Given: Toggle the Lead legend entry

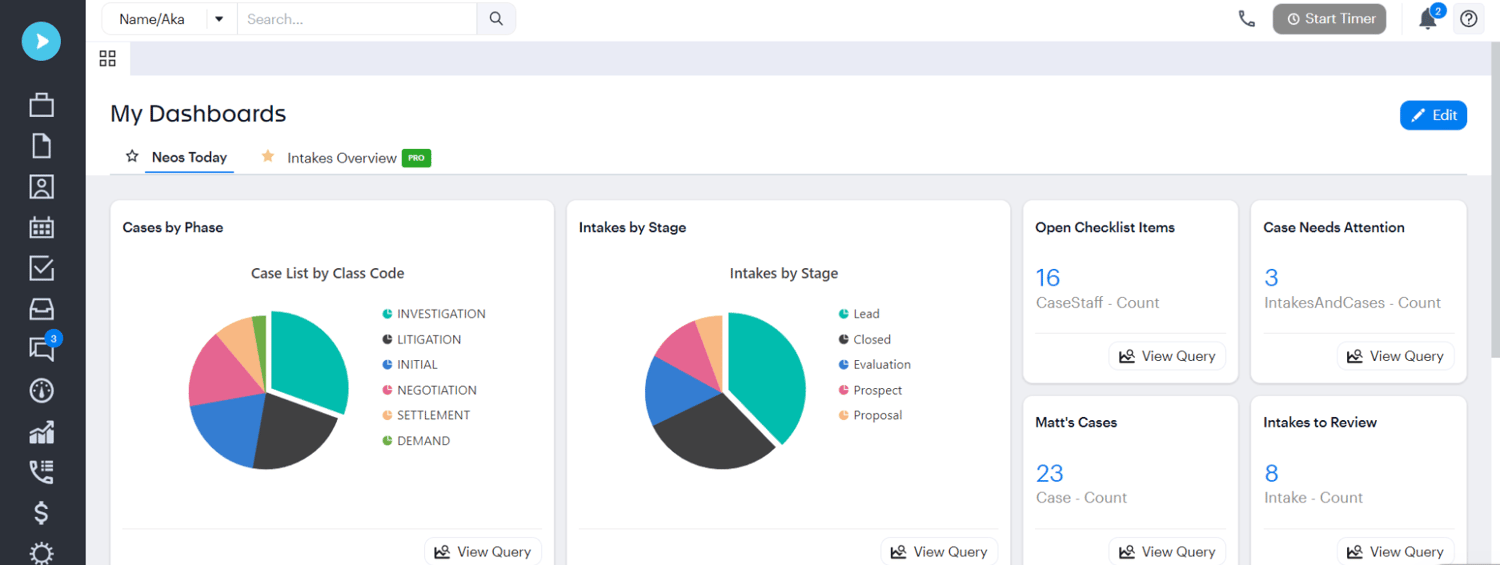Looking at the screenshot, I should (859, 314).
